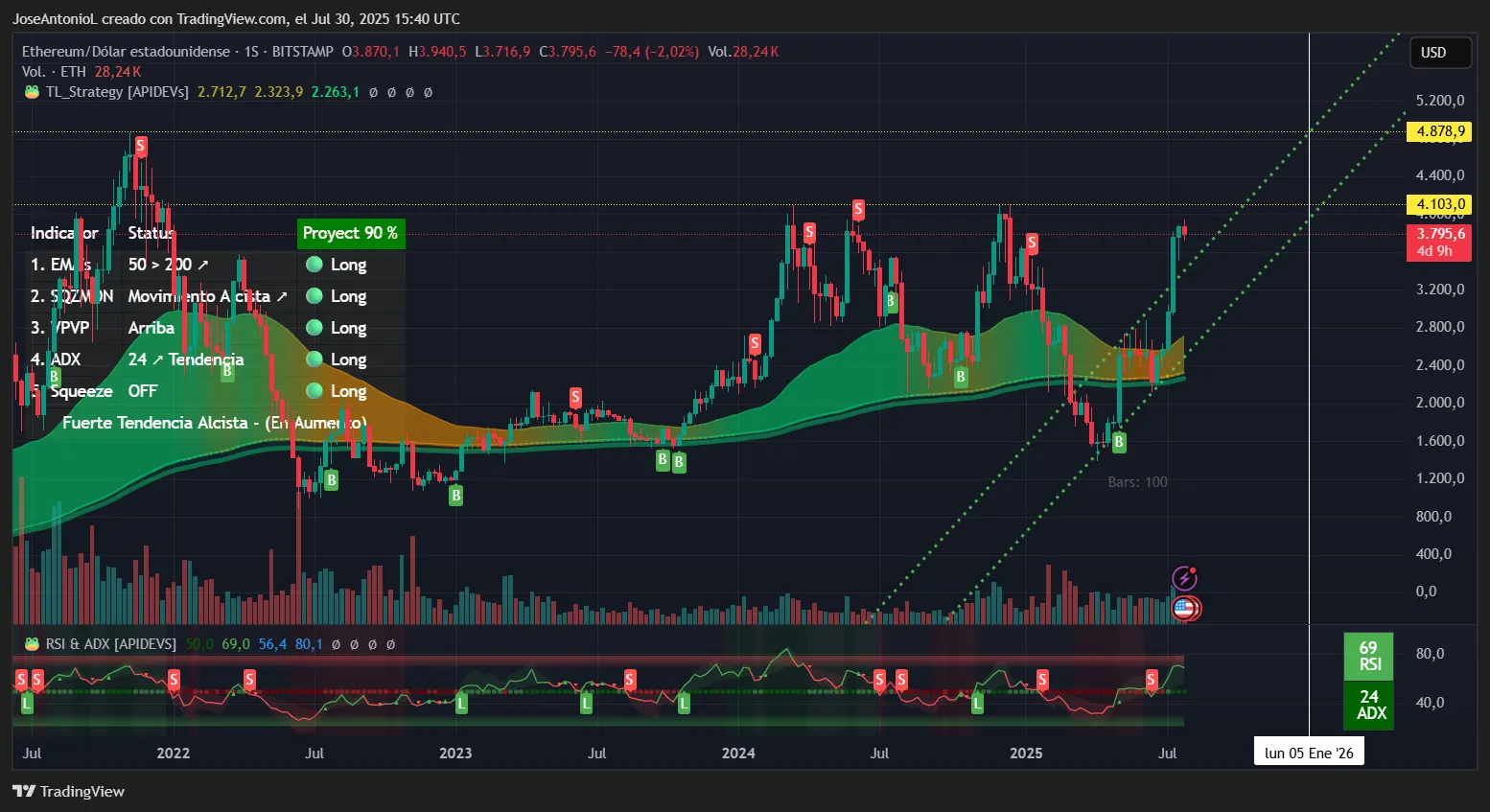
Task: Select the Ethereum/Dólar estadounidense symbol title
Action: pyautogui.click(x=125, y=51)
